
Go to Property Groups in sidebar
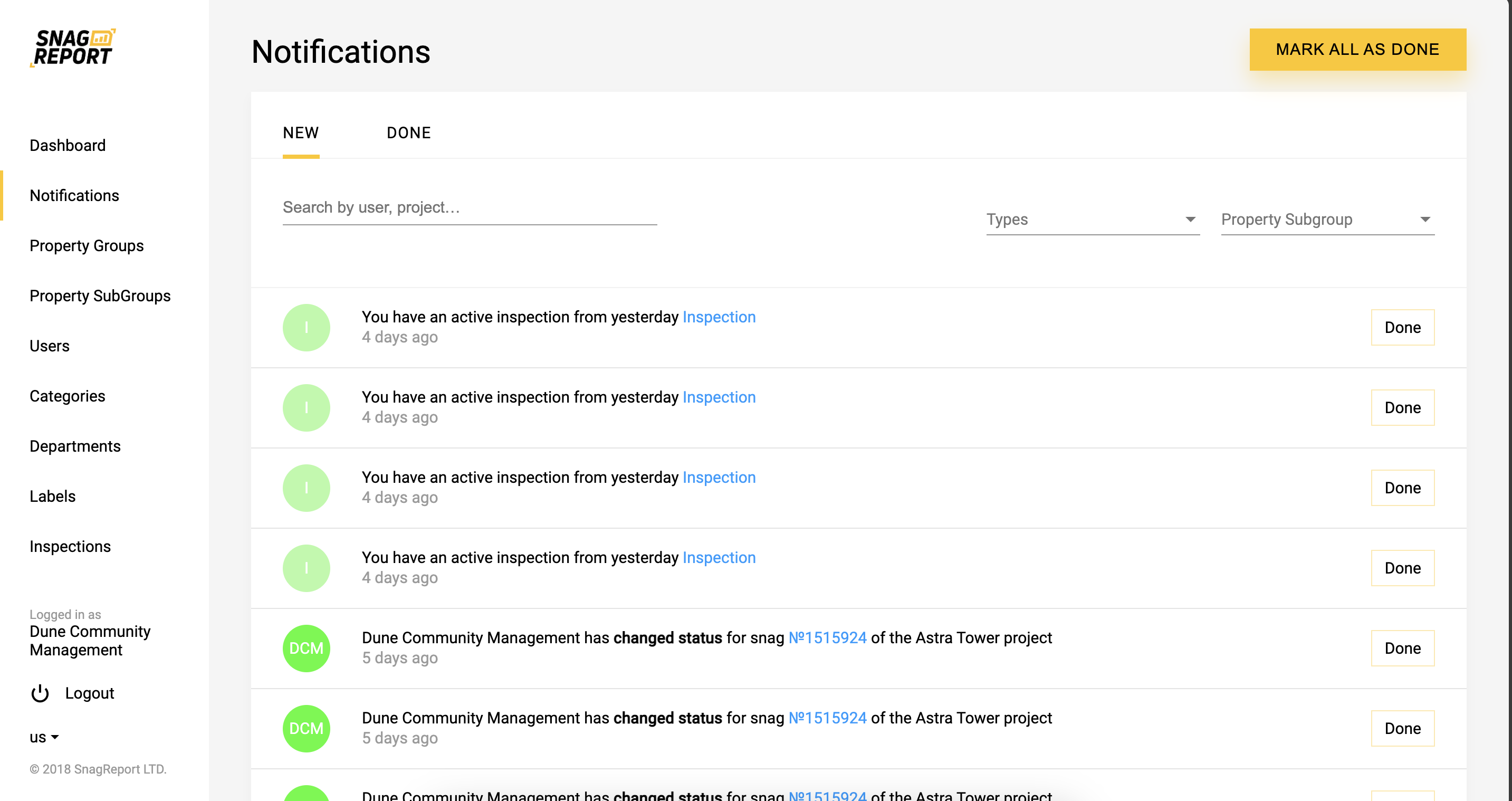click(87, 245)
